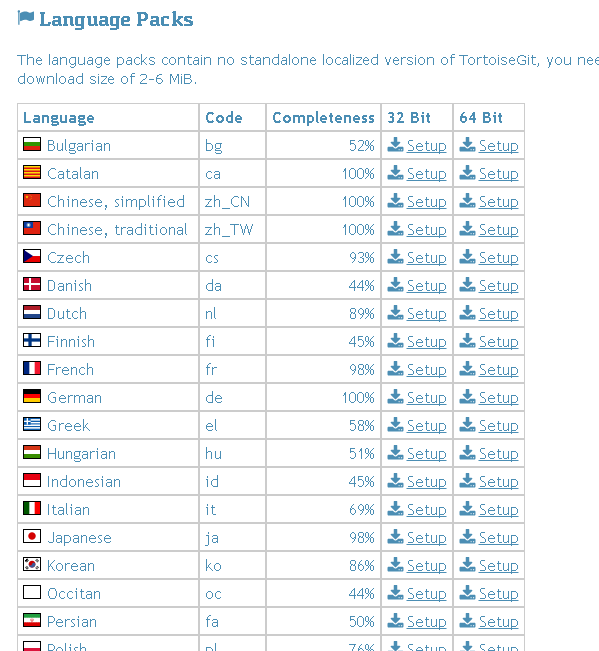Screen dimensions: 599x651
Task: Open the Indonesian 64 Bit Setup link
Action: pyautogui.click(x=498, y=482)
